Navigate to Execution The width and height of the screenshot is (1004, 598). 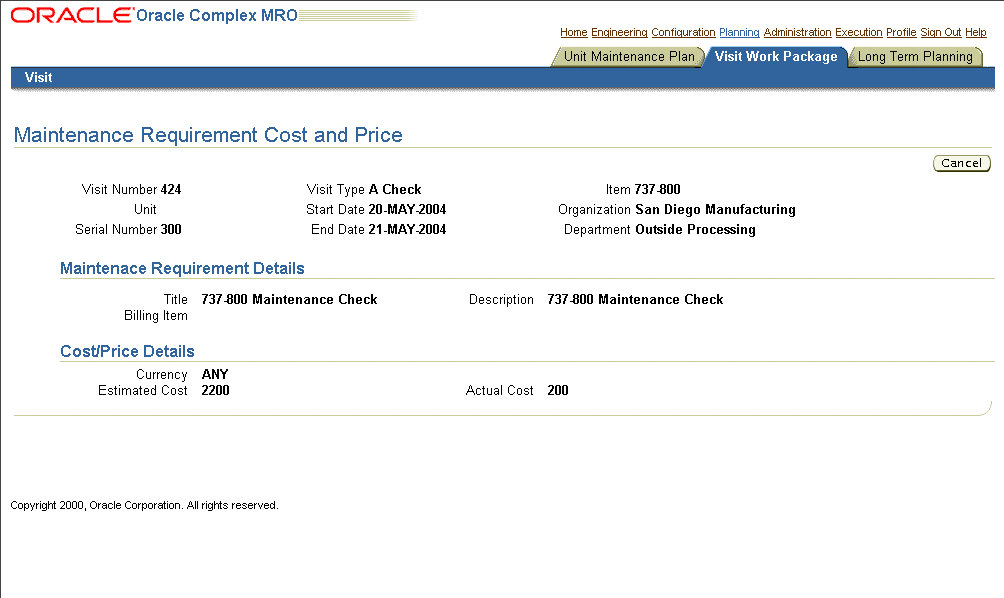point(858,32)
